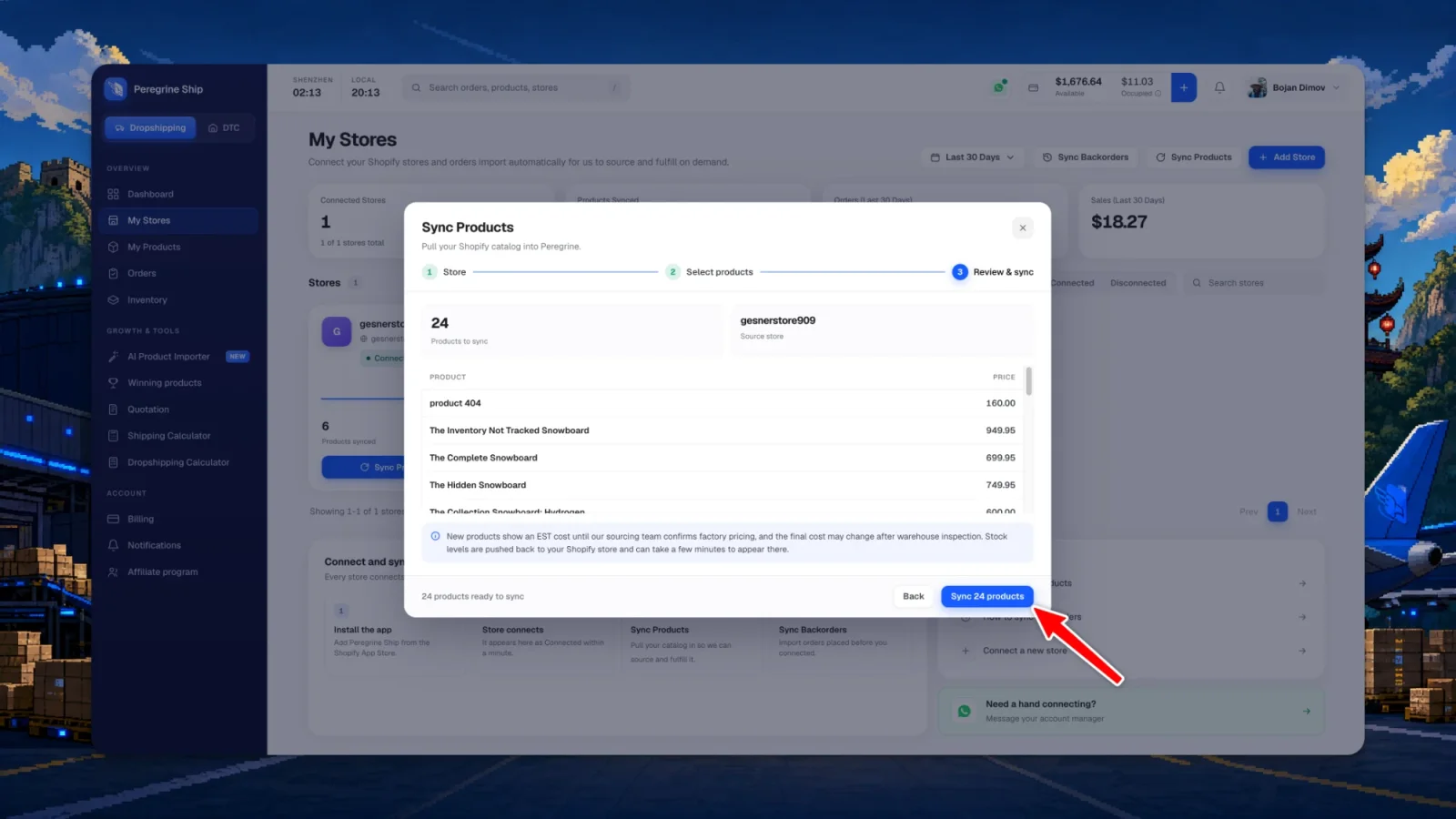Viewport: 1456px width, 819px height.
Task: Open AI Product Importer
Action: (179, 357)
